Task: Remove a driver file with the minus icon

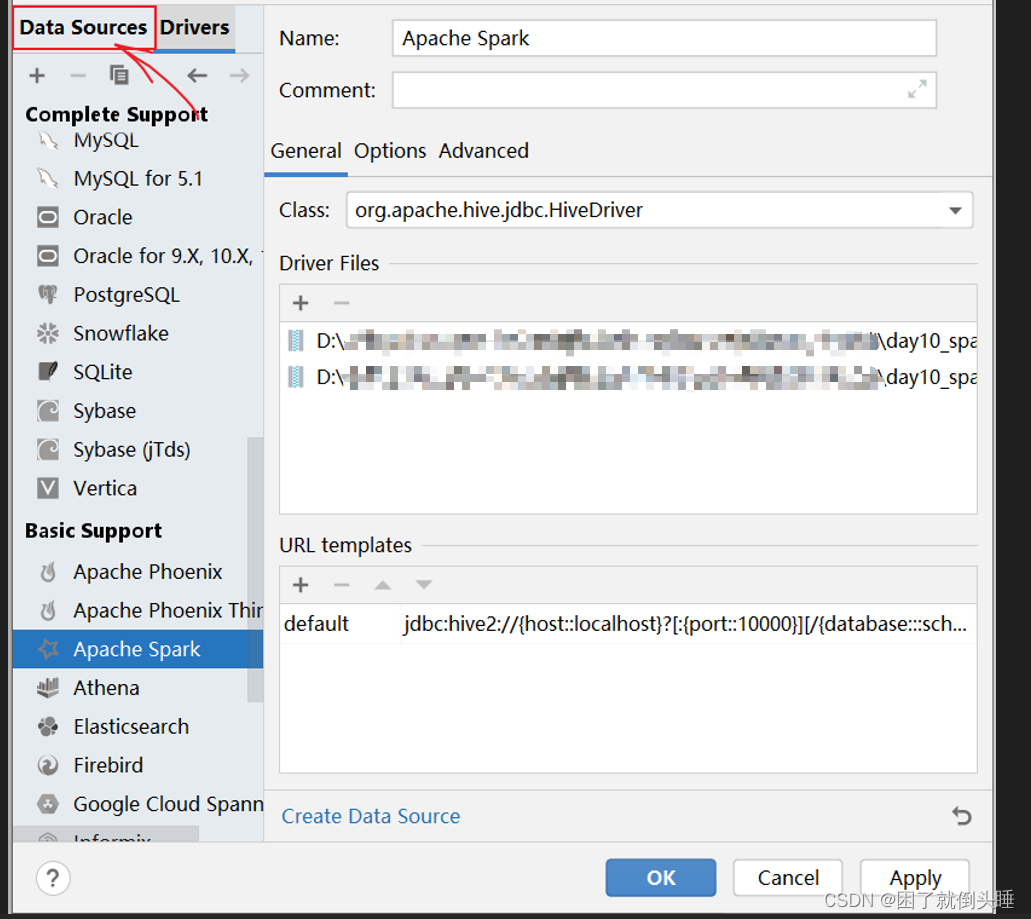Action: (x=341, y=302)
